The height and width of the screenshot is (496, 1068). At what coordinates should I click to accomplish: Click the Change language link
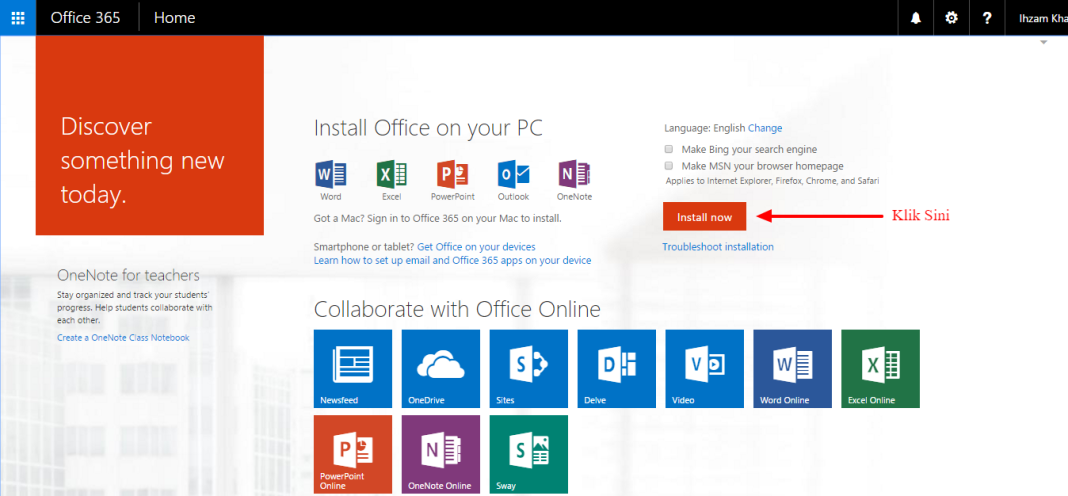[x=765, y=128]
